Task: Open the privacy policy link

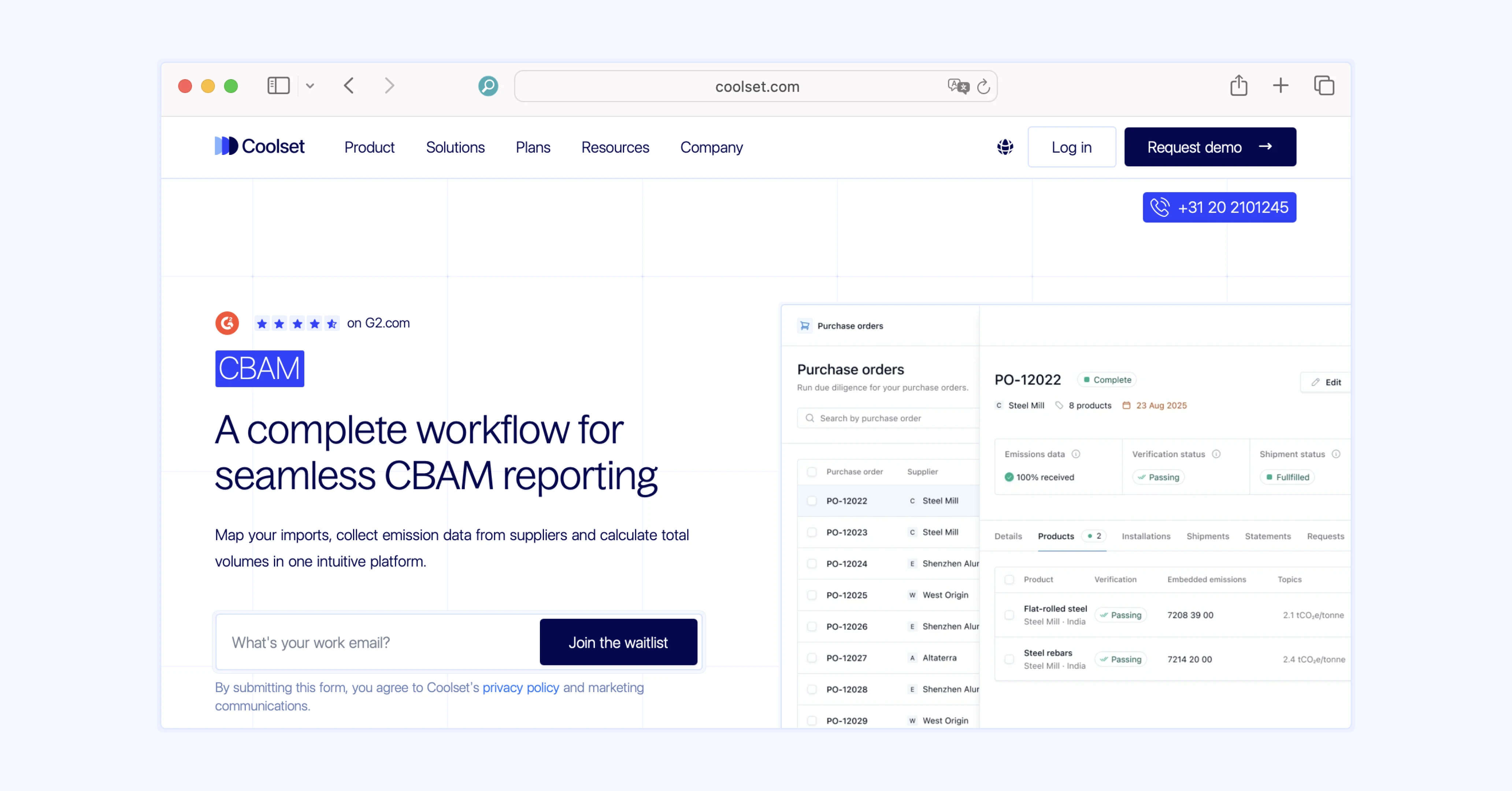Action: coord(520,688)
